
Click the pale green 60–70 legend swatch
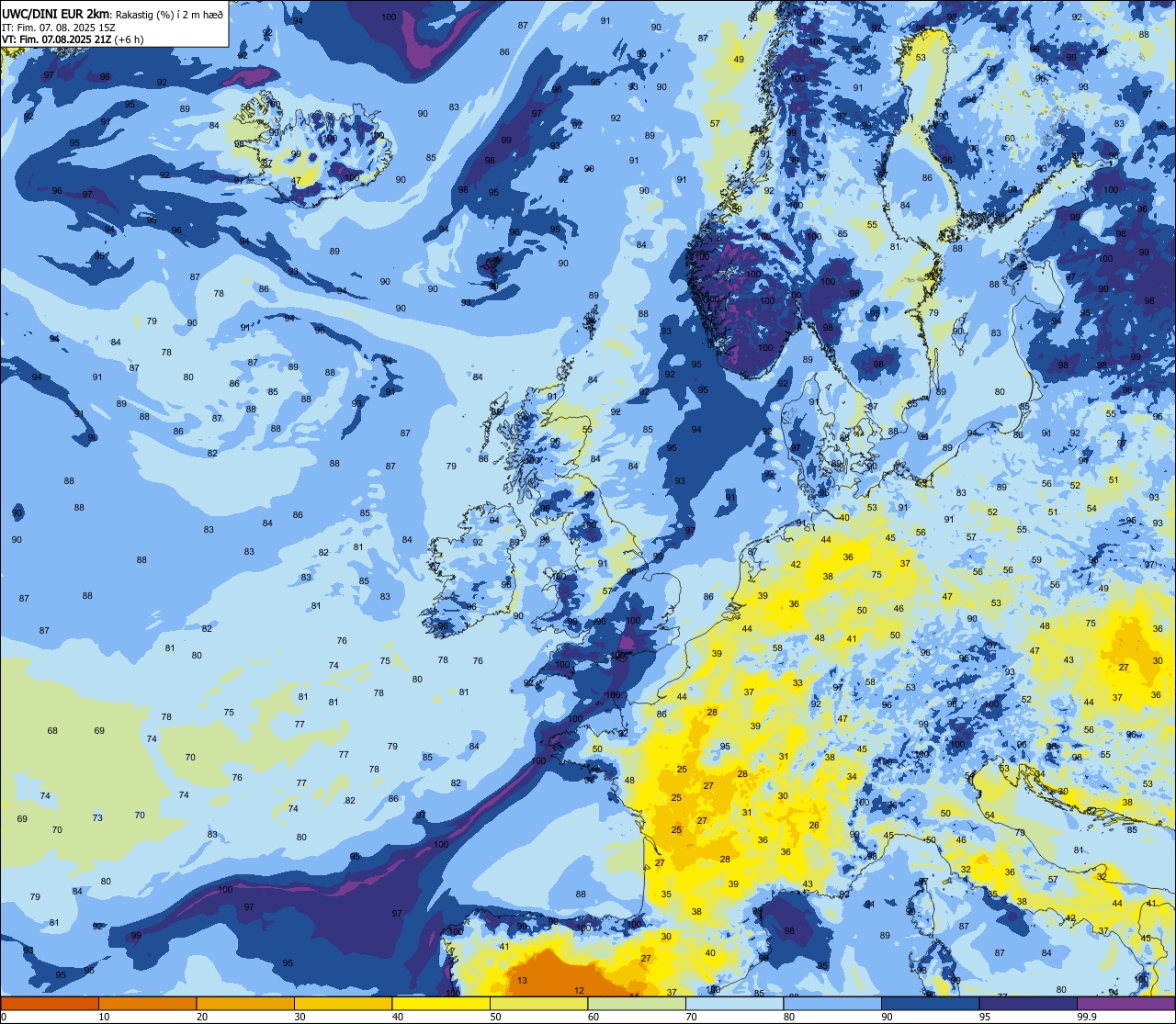[x=637, y=1003]
